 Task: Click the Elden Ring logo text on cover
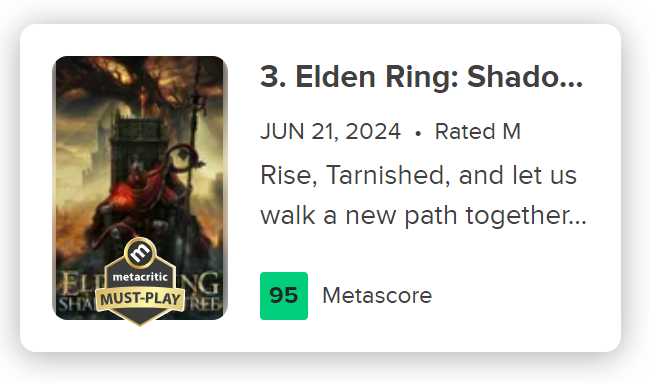tap(140, 292)
